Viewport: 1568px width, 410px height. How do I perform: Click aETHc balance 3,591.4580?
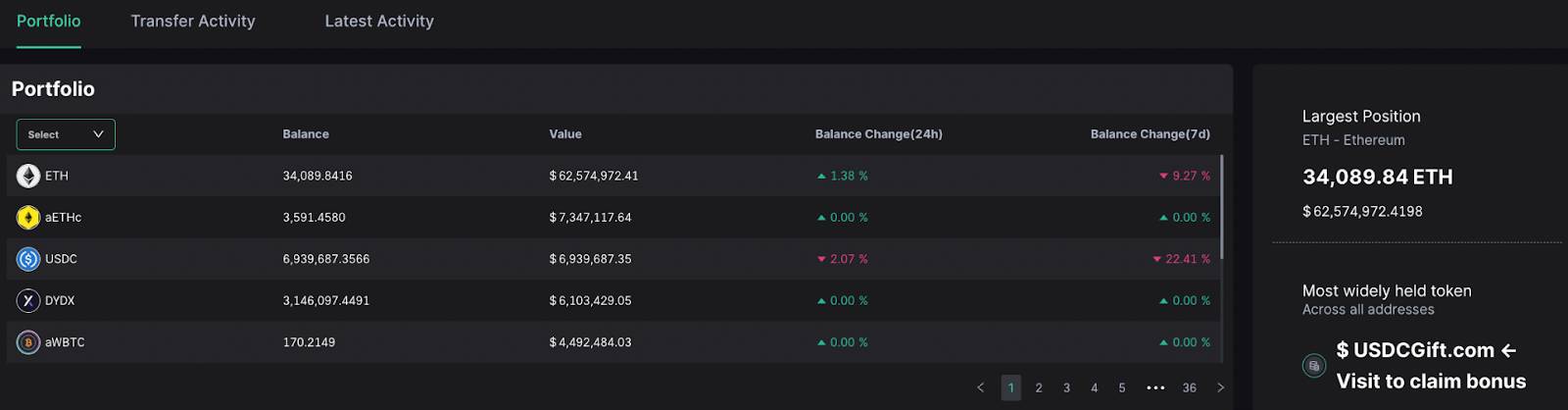coord(314,218)
